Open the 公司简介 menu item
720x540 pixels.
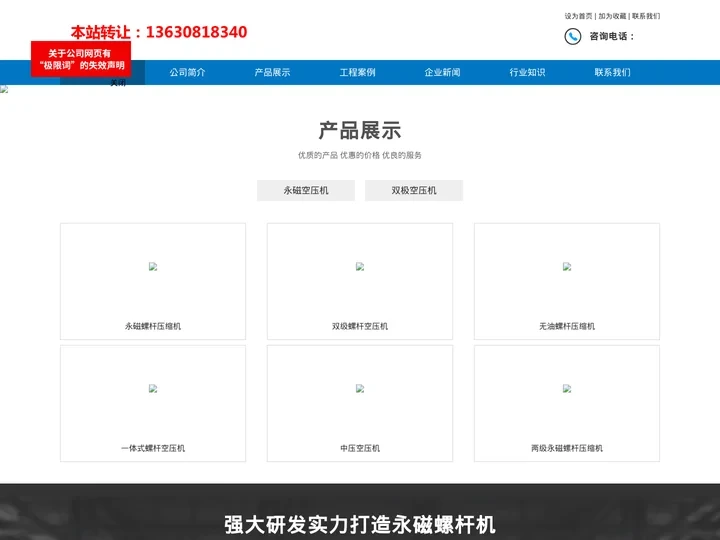click(187, 73)
